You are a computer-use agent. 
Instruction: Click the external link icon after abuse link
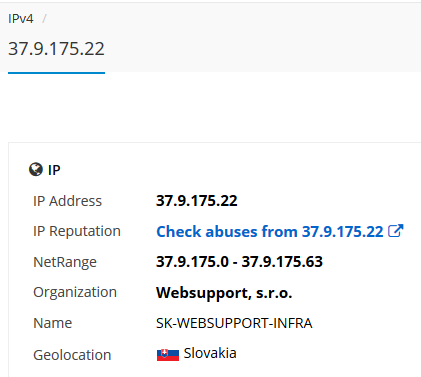pyautogui.click(x=396, y=231)
